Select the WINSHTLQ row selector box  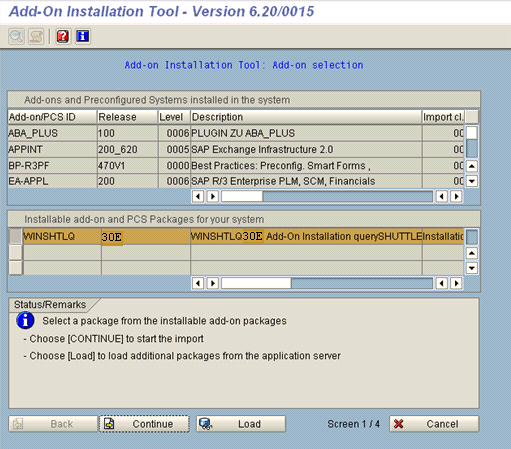click(x=15, y=236)
